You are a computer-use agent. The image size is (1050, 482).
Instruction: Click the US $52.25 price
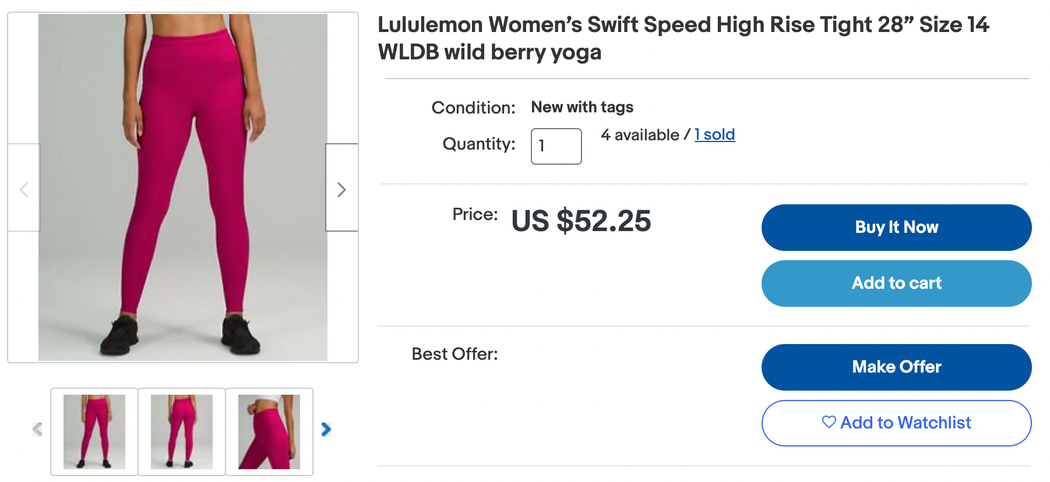tap(581, 221)
